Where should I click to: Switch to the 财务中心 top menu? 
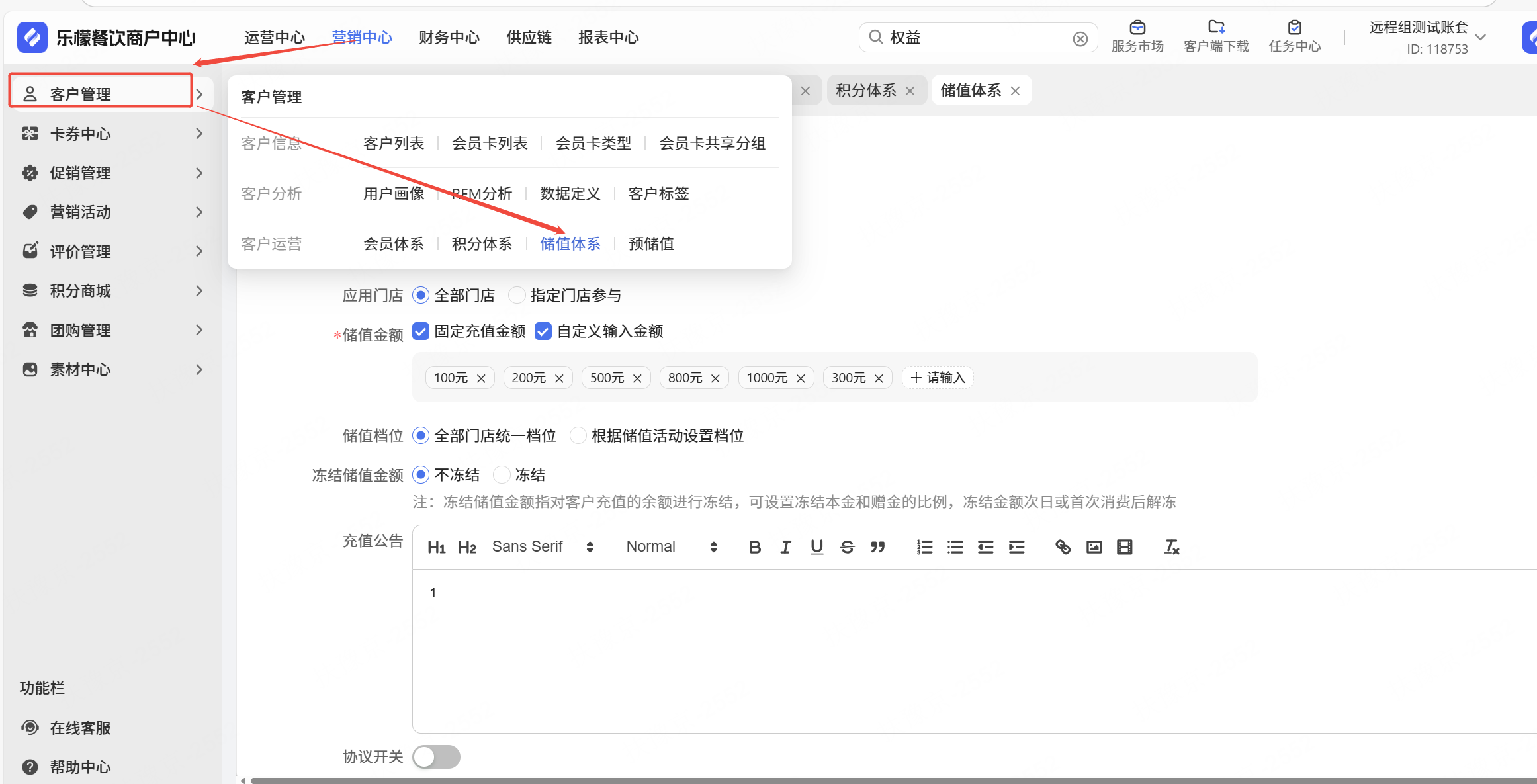[x=449, y=38]
